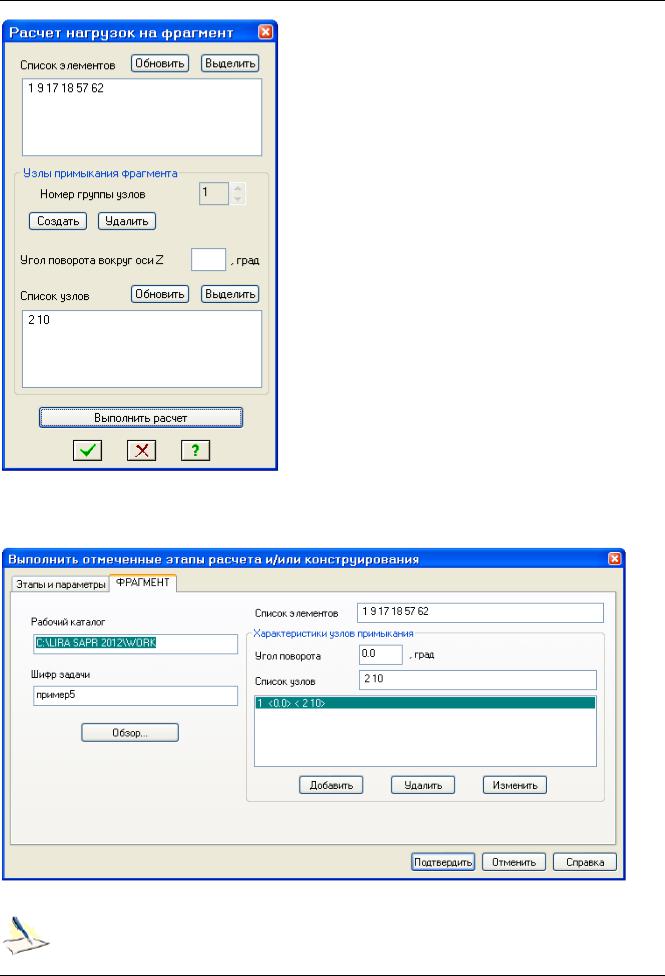The image size is (665, 976).
Task: Confirm with the green checkmark icon
Action: point(87,450)
